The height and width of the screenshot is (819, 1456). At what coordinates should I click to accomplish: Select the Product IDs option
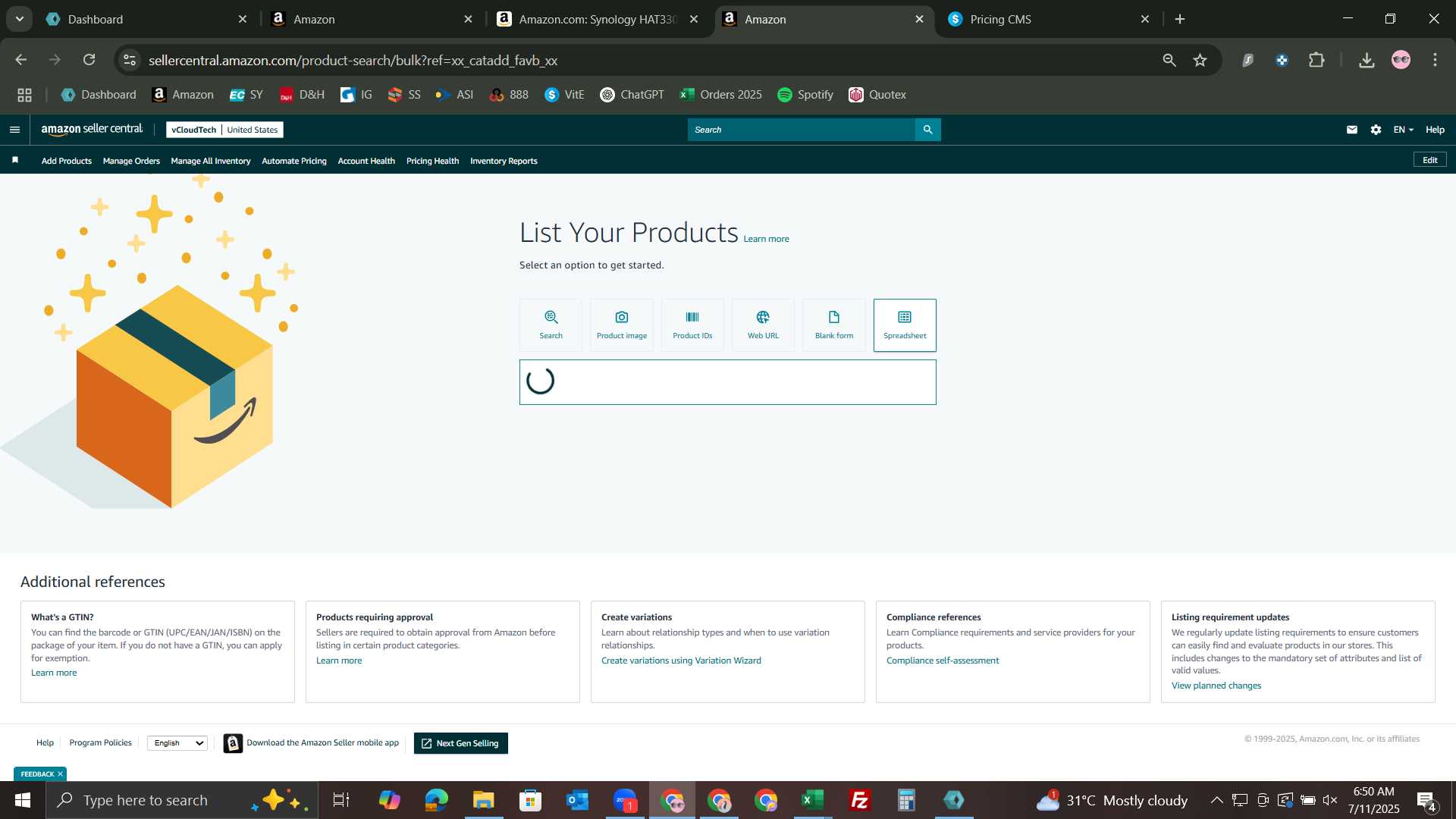[x=692, y=325]
